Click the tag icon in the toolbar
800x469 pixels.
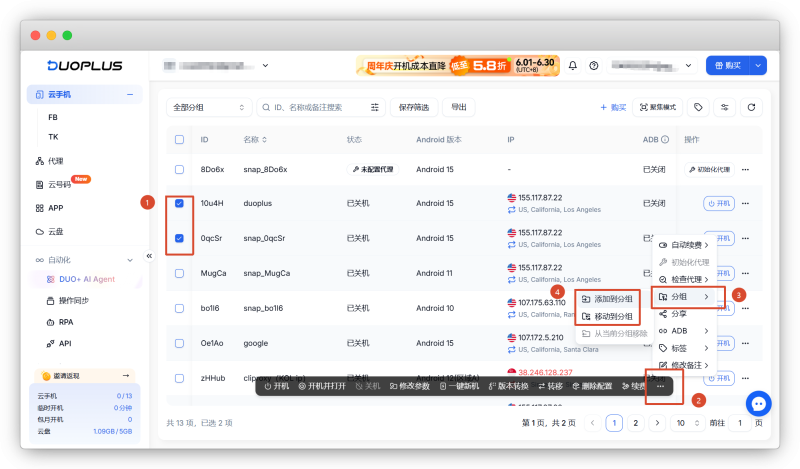pyautogui.click(x=698, y=107)
